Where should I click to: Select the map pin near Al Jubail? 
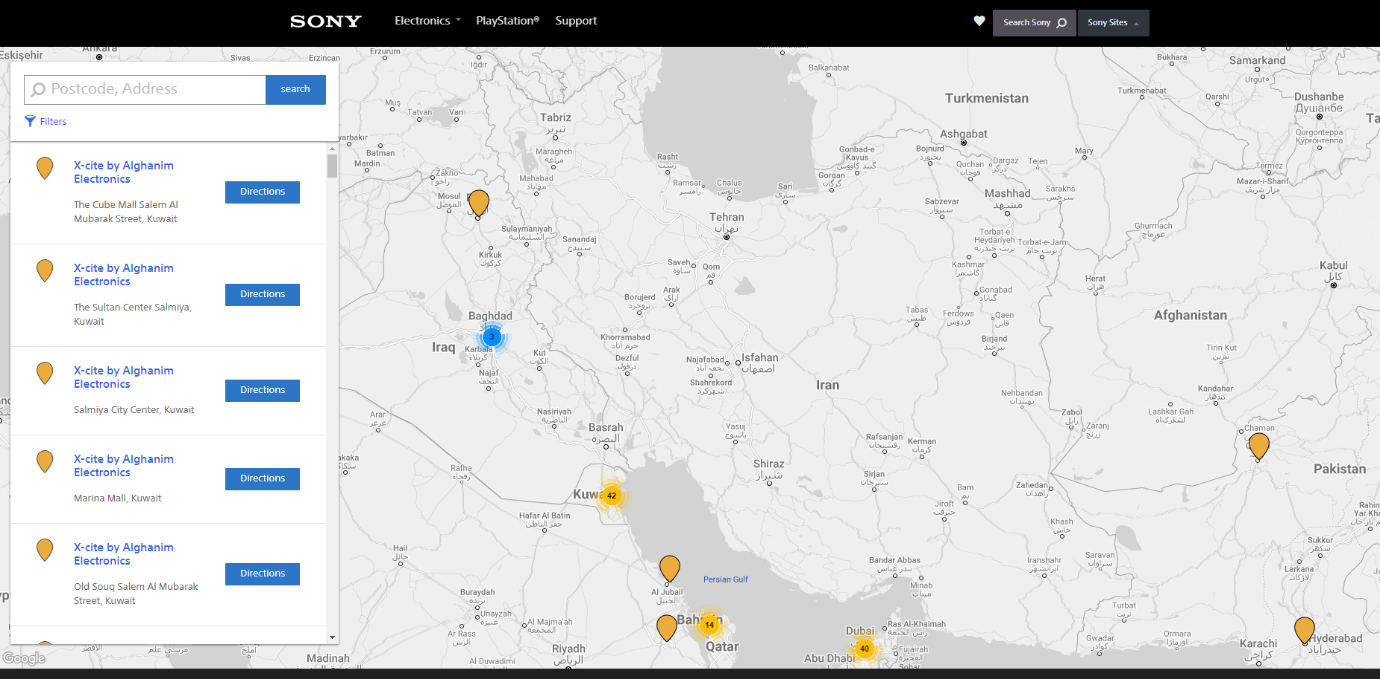point(670,568)
